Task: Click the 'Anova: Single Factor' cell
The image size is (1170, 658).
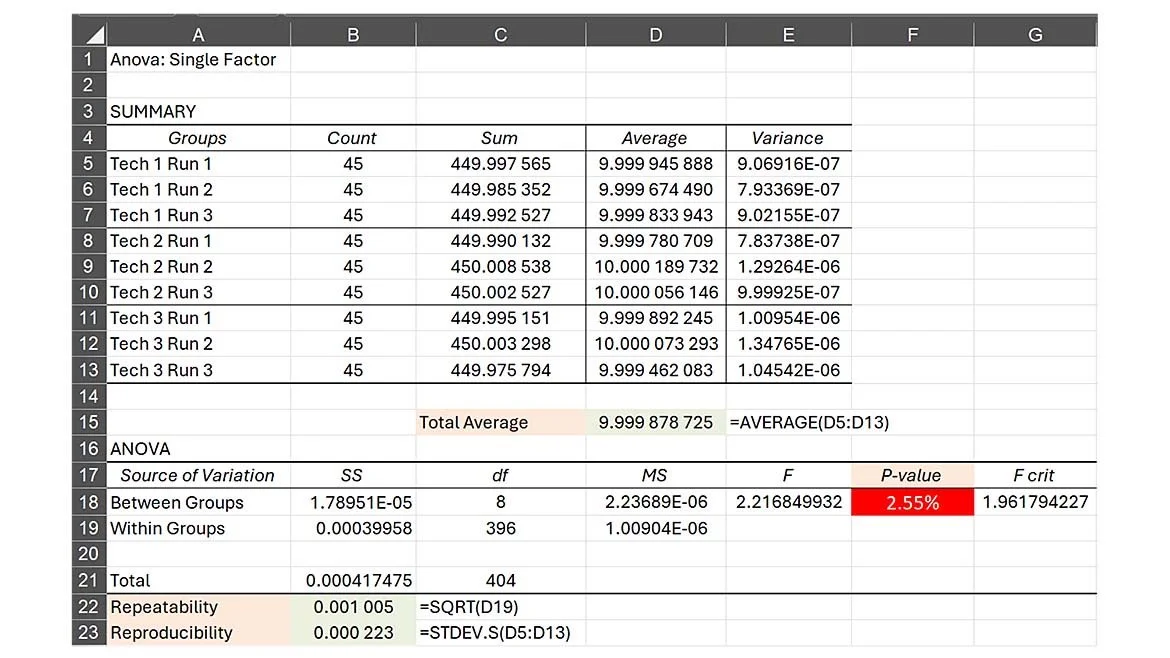Action: point(198,60)
